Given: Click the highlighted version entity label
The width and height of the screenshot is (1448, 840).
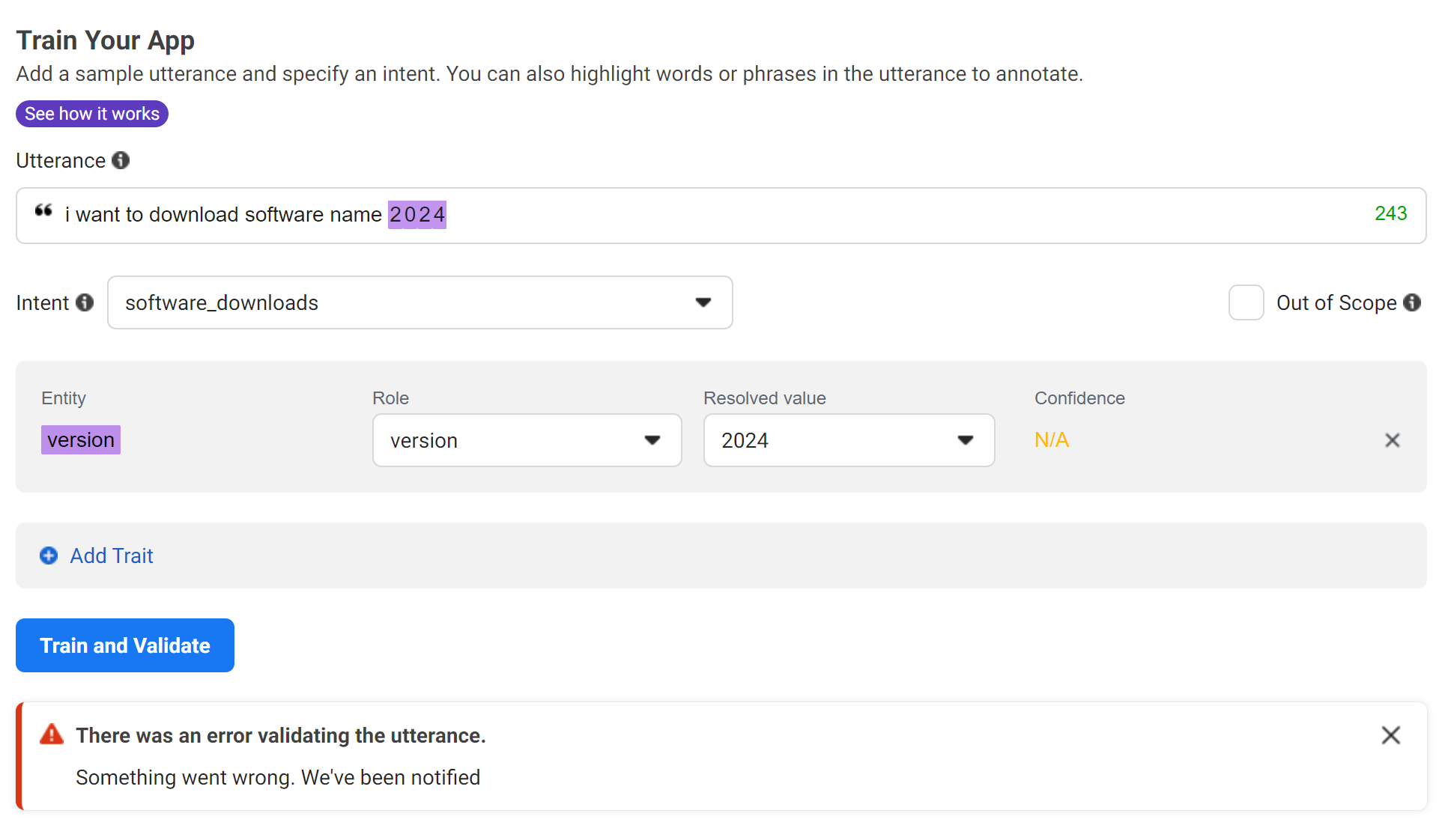Looking at the screenshot, I should [x=80, y=440].
